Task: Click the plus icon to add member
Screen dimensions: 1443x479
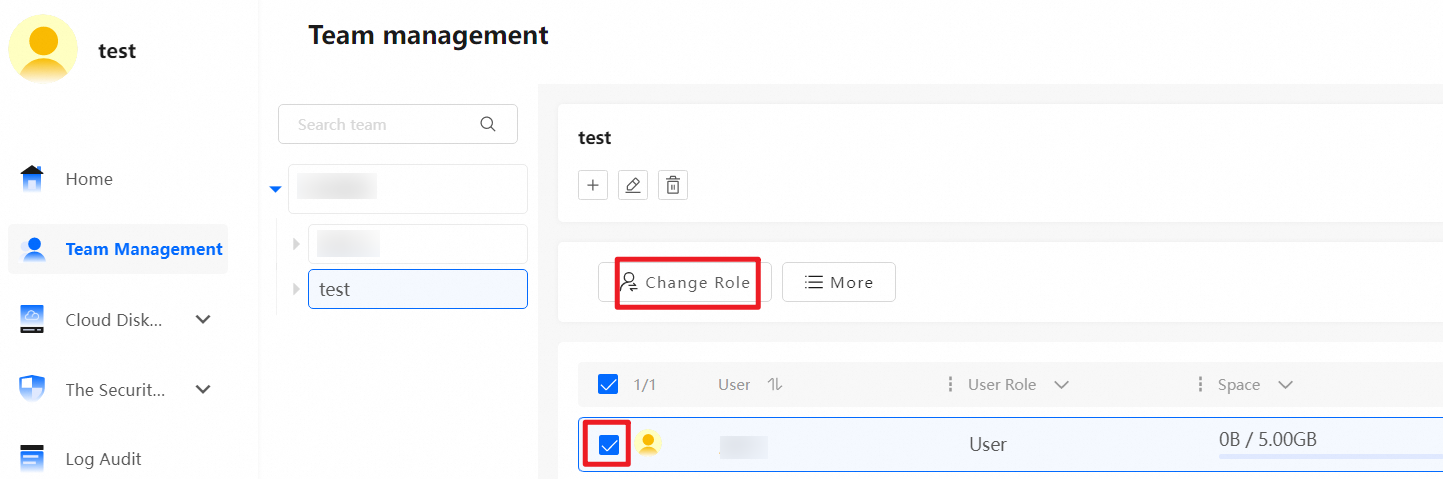Action: click(593, 185)
